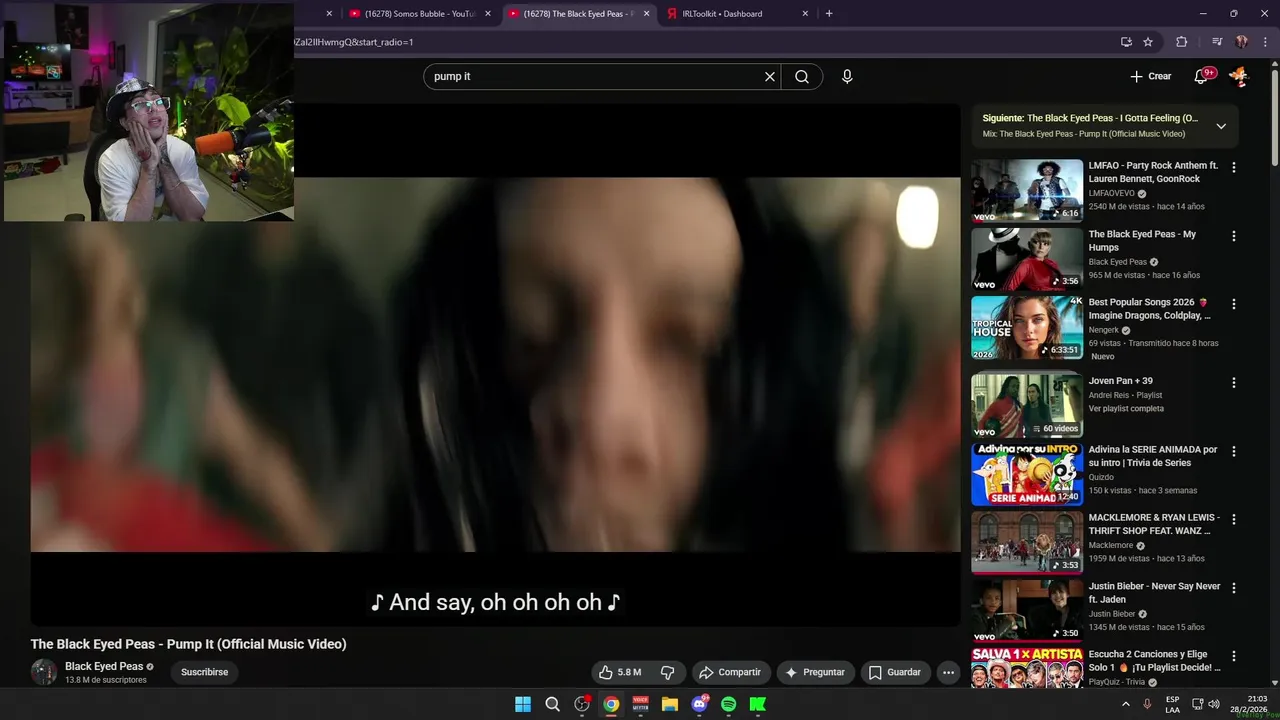The height and width of the screenshot is (720, 1280).
Task: Open options for Justin Bieber Never Say Never
Action: [x=1234, y=589]
